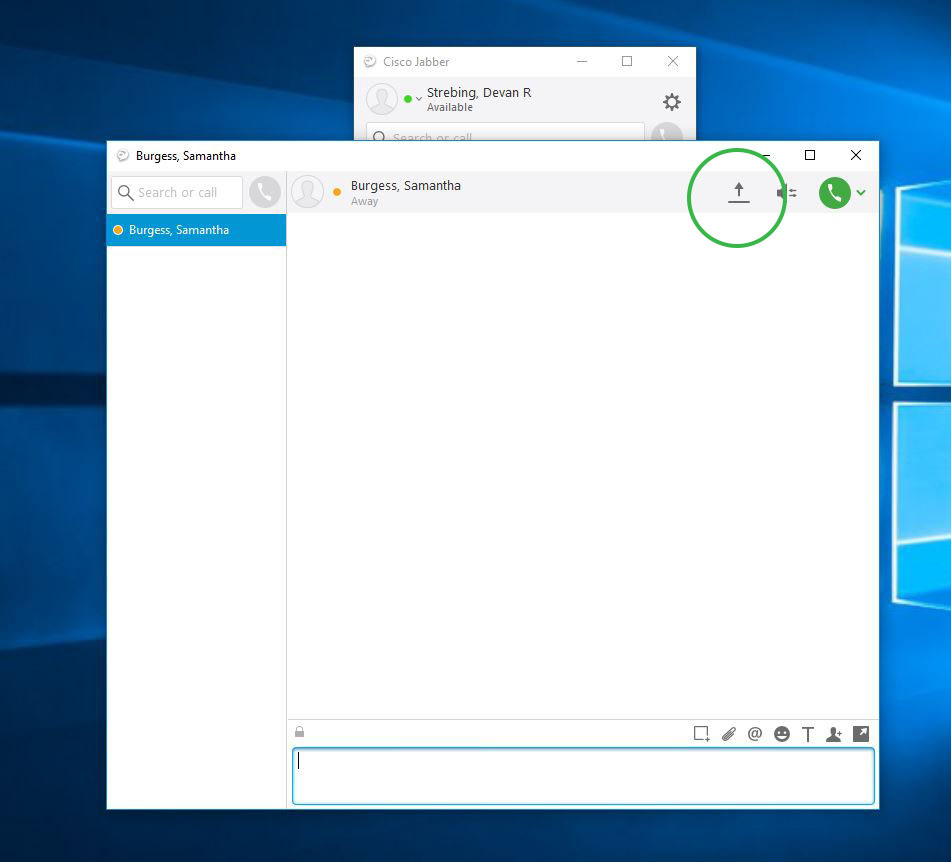Click Burgess, Samantha's avatar in chat header
The image size is (951, 862).
tap(308, 192)
